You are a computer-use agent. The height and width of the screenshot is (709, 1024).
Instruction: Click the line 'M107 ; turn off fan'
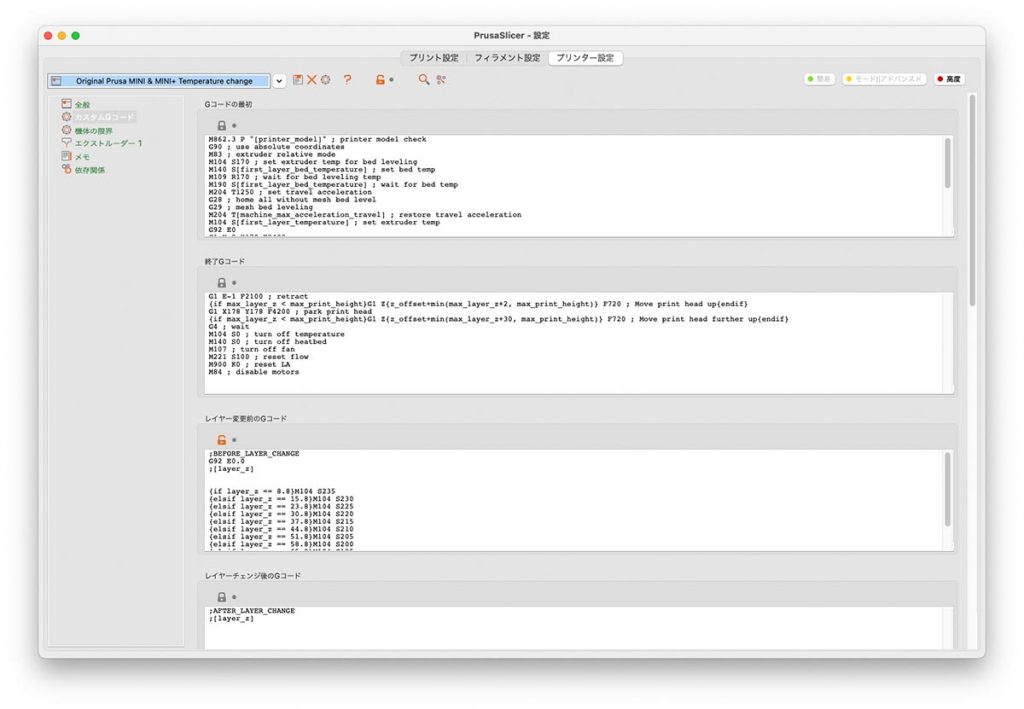coord(251,349)
